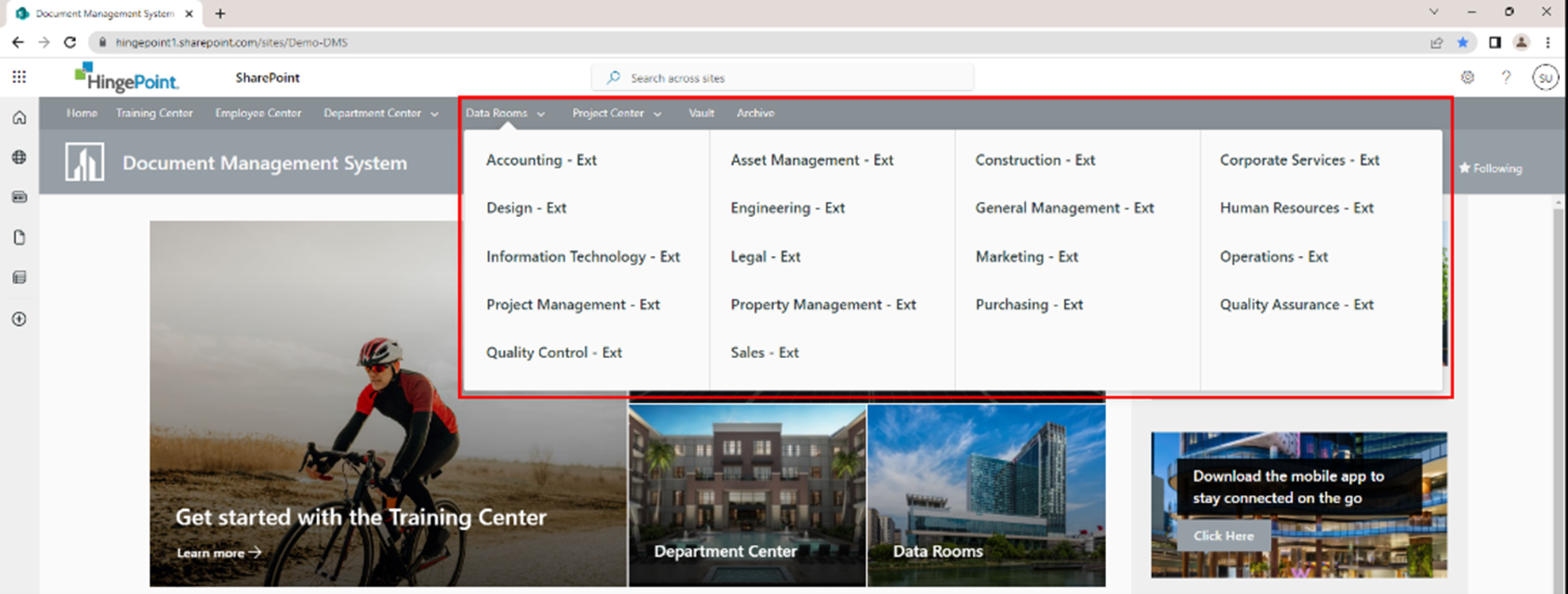Open My Sites globe icon in sidebar
Screen dimensions: 1568x594
click(x=20, y=158)
